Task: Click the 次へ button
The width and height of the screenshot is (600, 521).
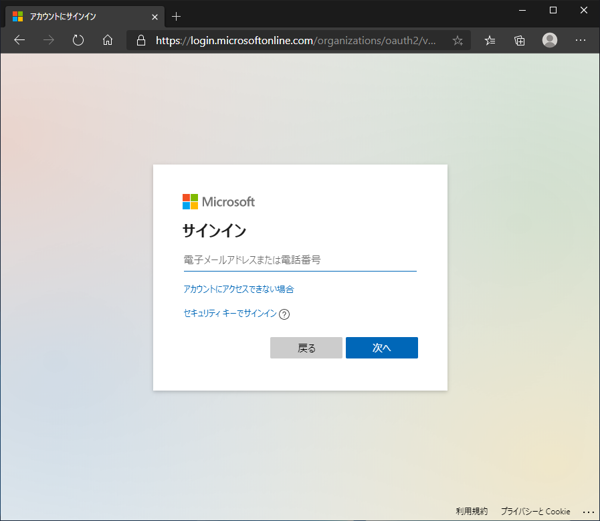Action: click(x=382, y=348)
